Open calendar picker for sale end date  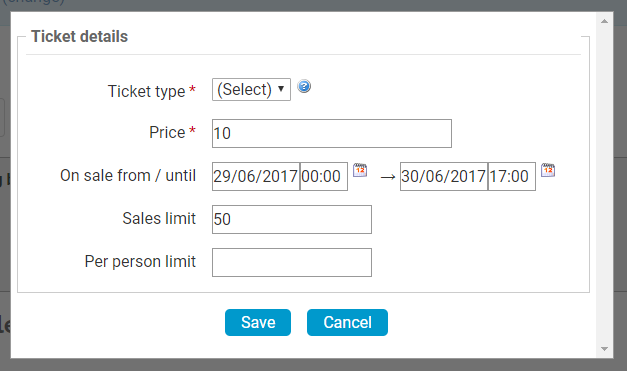[x=548, y=170]
